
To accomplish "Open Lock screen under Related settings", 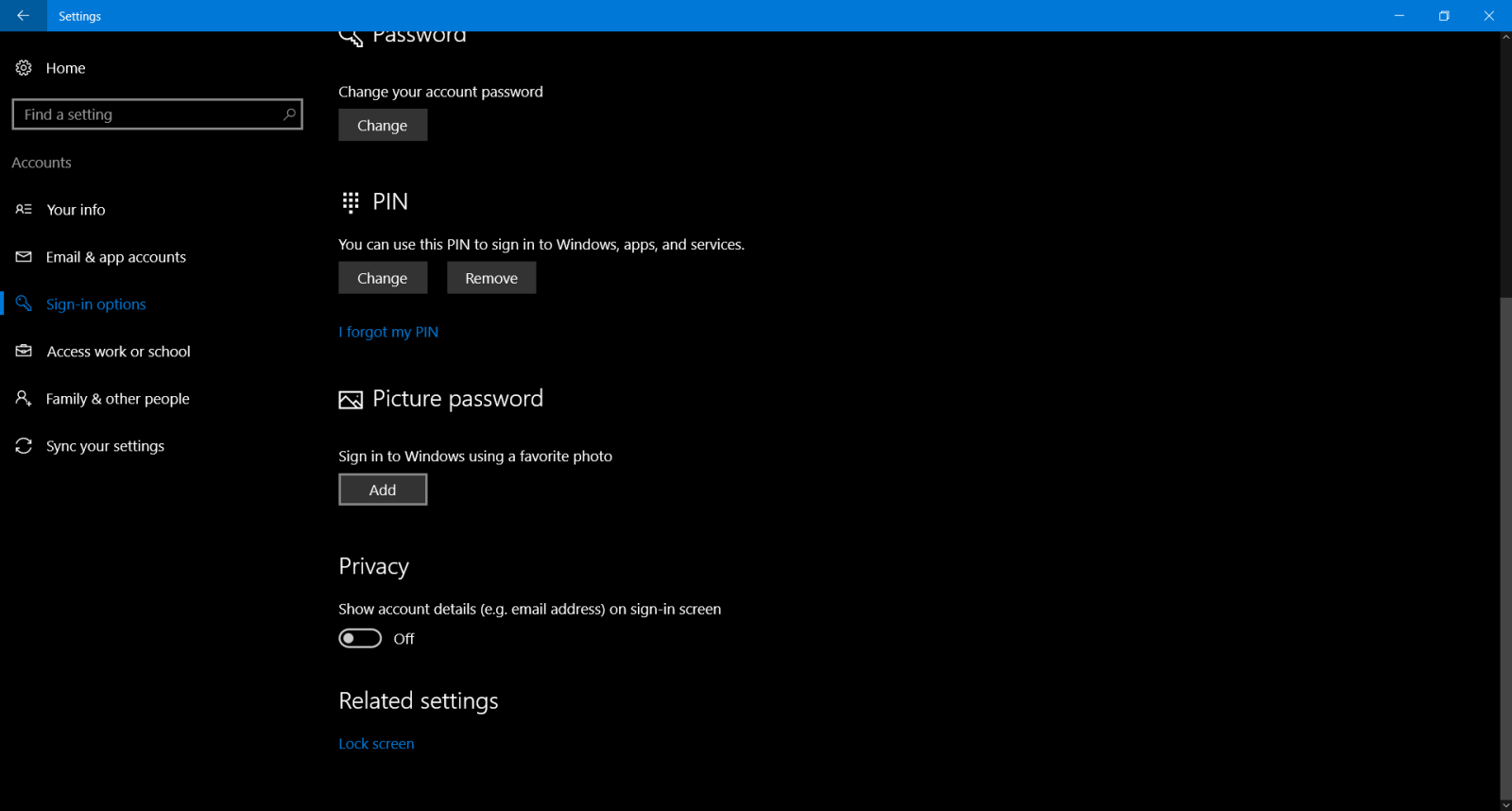I will click(x=376, y=743).
